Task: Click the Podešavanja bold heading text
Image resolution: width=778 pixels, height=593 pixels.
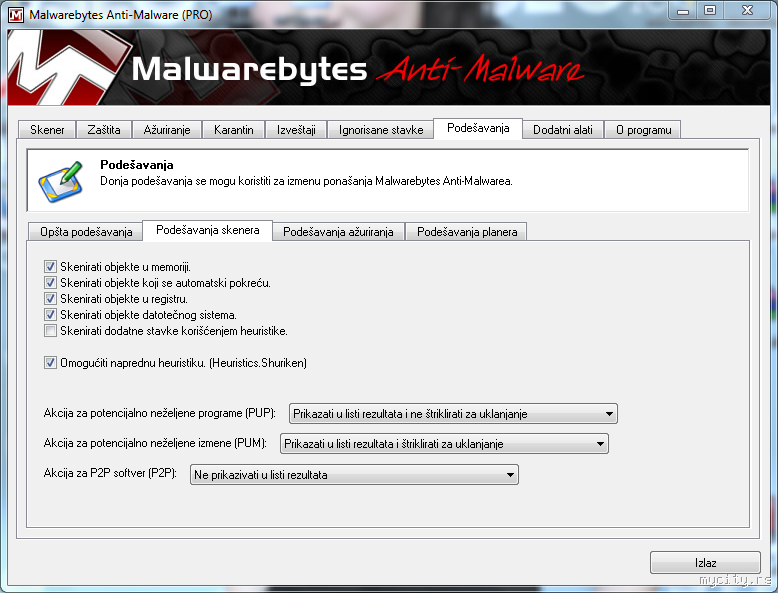Action: point(136,164)
